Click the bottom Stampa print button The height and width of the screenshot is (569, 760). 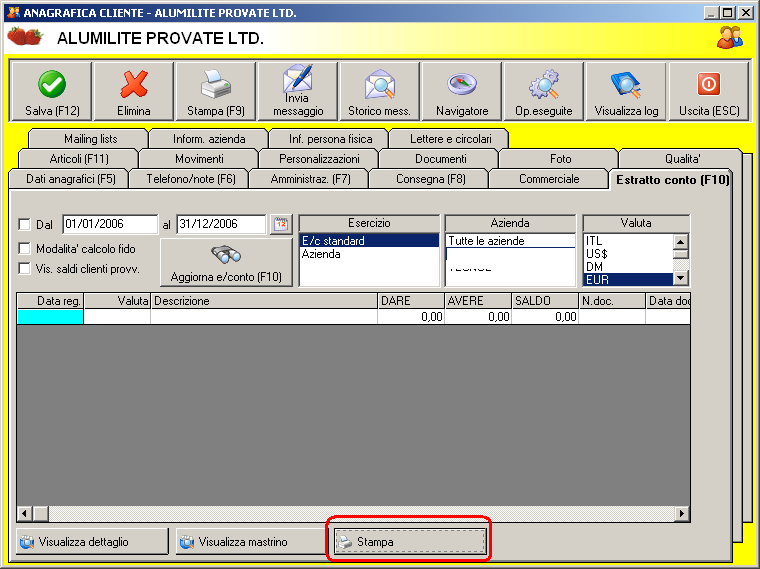pos(410,541)
